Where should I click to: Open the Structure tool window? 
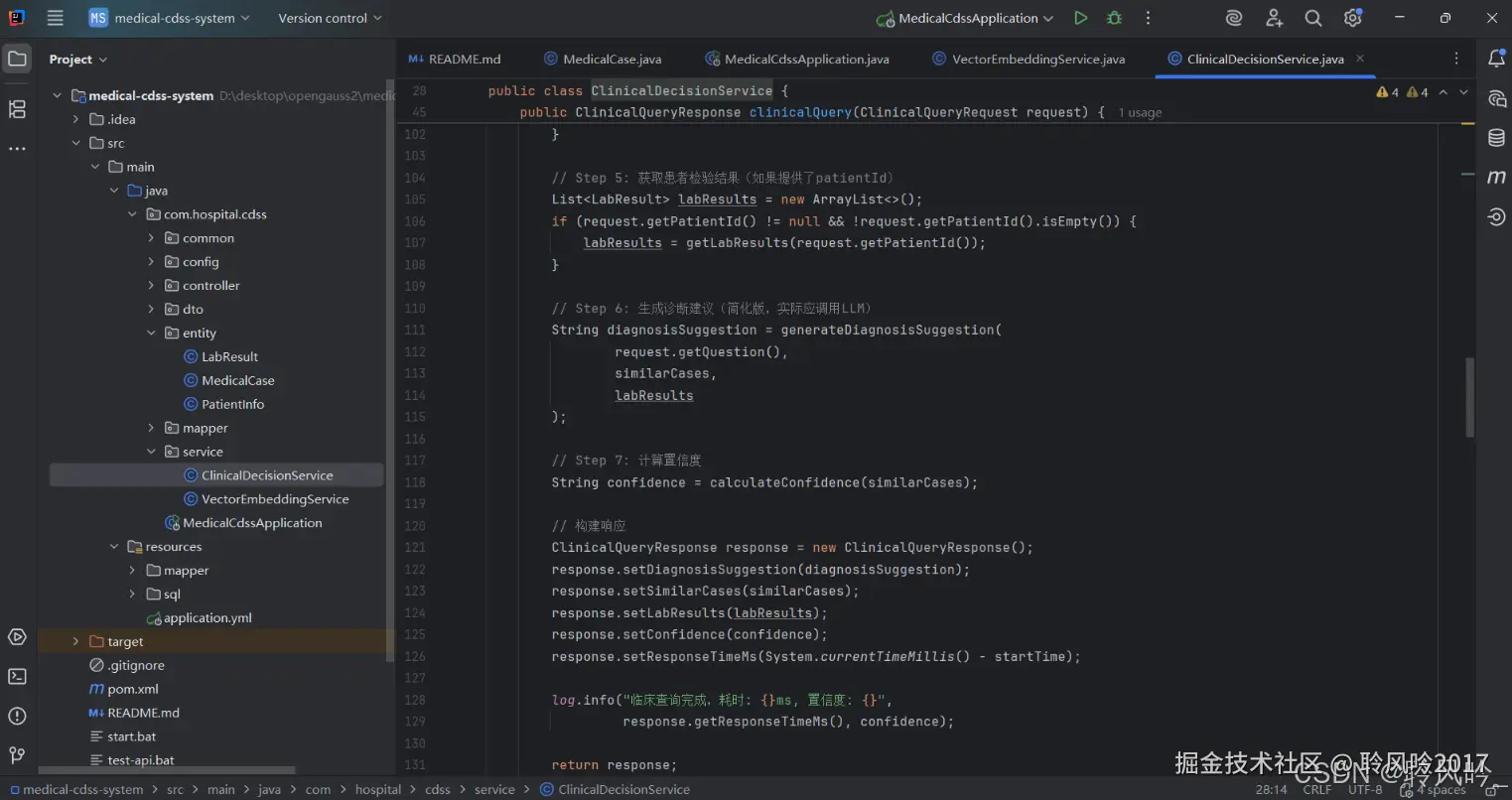[17, 109]
